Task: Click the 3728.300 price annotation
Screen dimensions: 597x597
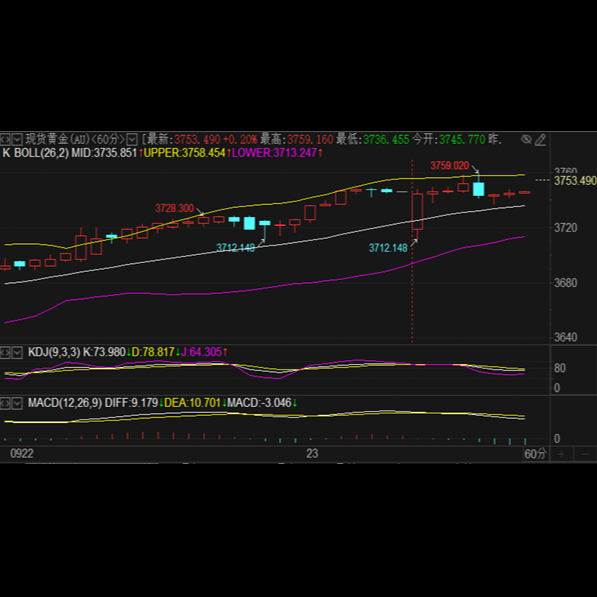Action: pyautogui.click(x=174, y=208)
